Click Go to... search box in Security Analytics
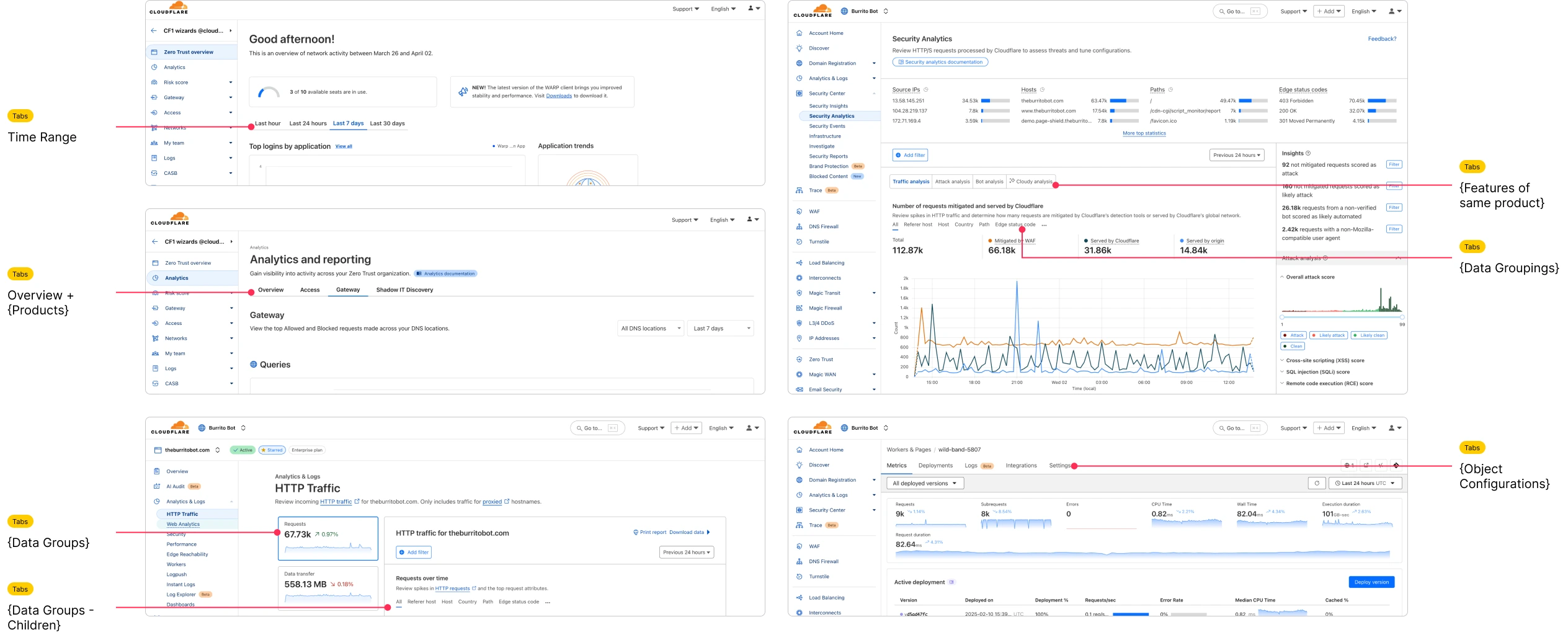This screenshot has height=640, width=1568. (x=1239, y=11)
